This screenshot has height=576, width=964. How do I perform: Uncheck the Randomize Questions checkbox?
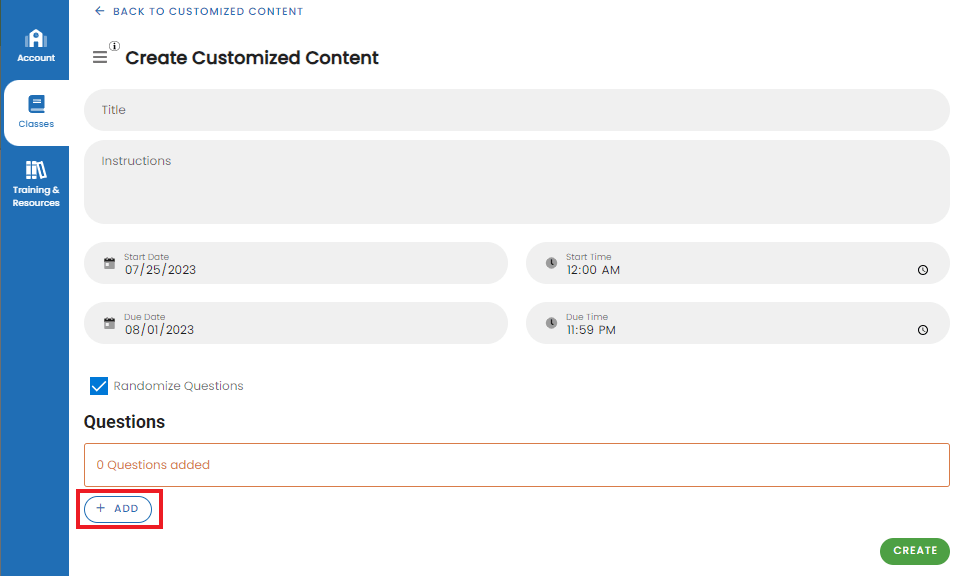(x=99, y=386)
